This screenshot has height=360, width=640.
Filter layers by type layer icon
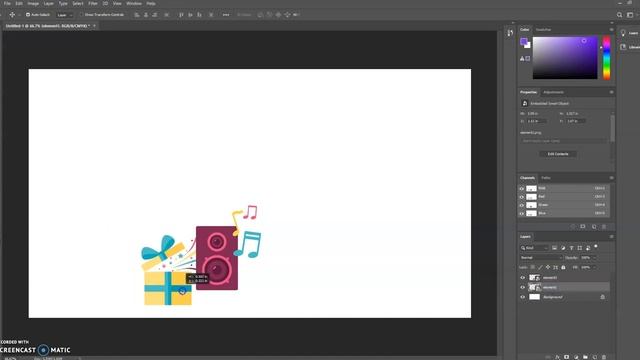(x=571, y=248)
